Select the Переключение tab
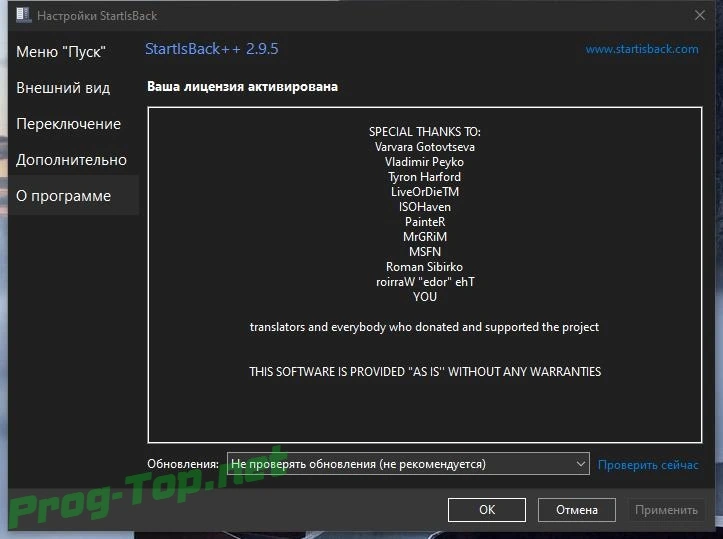723x539 pixels. tap(68, 124)
